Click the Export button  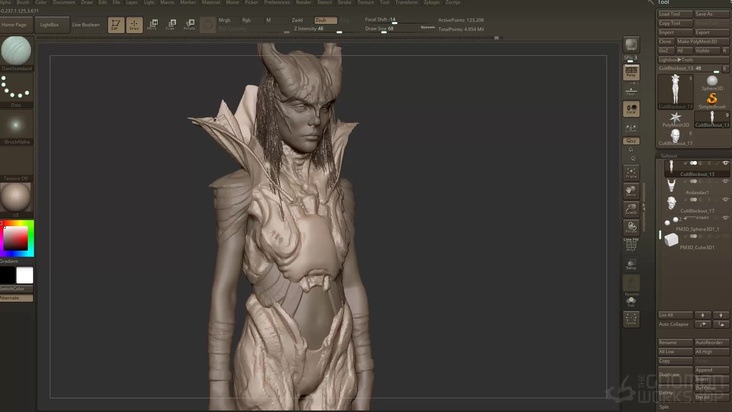(711, 32)
